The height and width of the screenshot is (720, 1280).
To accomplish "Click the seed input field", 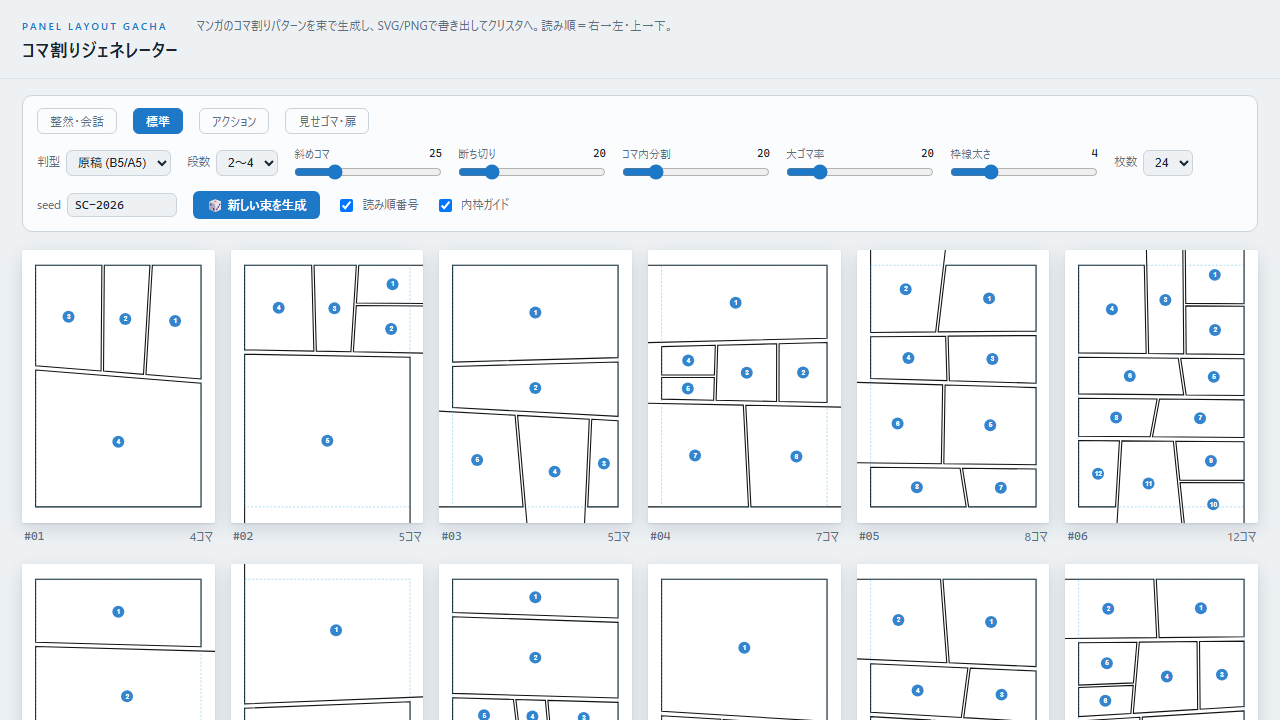I will pyautogui.click(x=122, y=205).
